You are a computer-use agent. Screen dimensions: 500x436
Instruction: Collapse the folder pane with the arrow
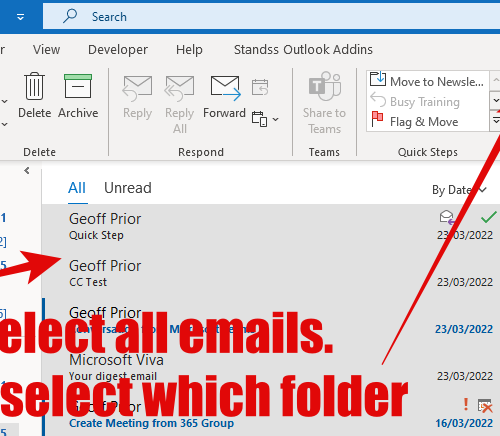tap(27, 171)
